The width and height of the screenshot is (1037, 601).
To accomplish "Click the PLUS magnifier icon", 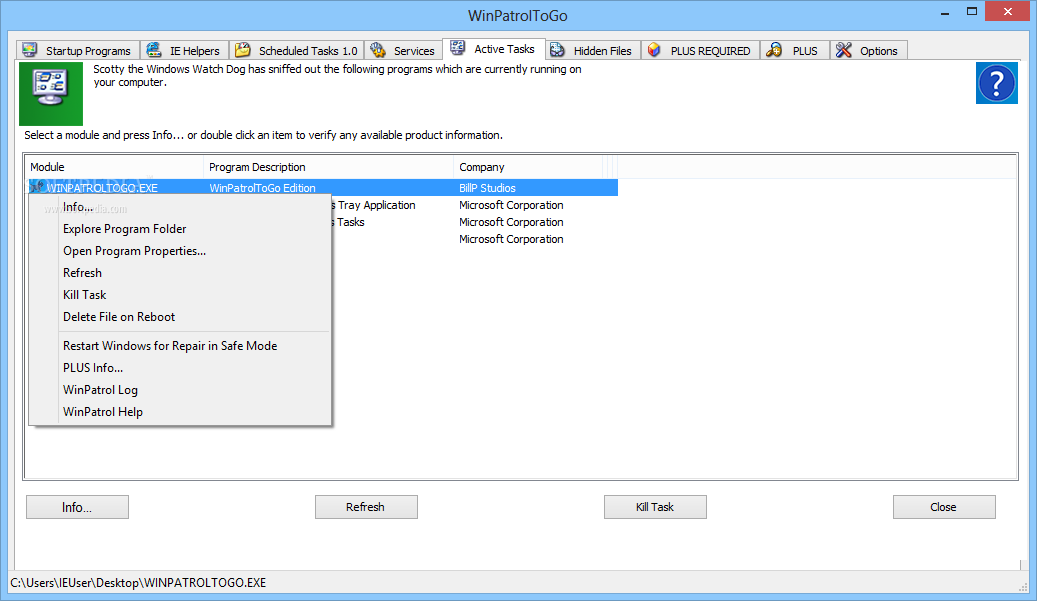I will (x=774, y=50).
